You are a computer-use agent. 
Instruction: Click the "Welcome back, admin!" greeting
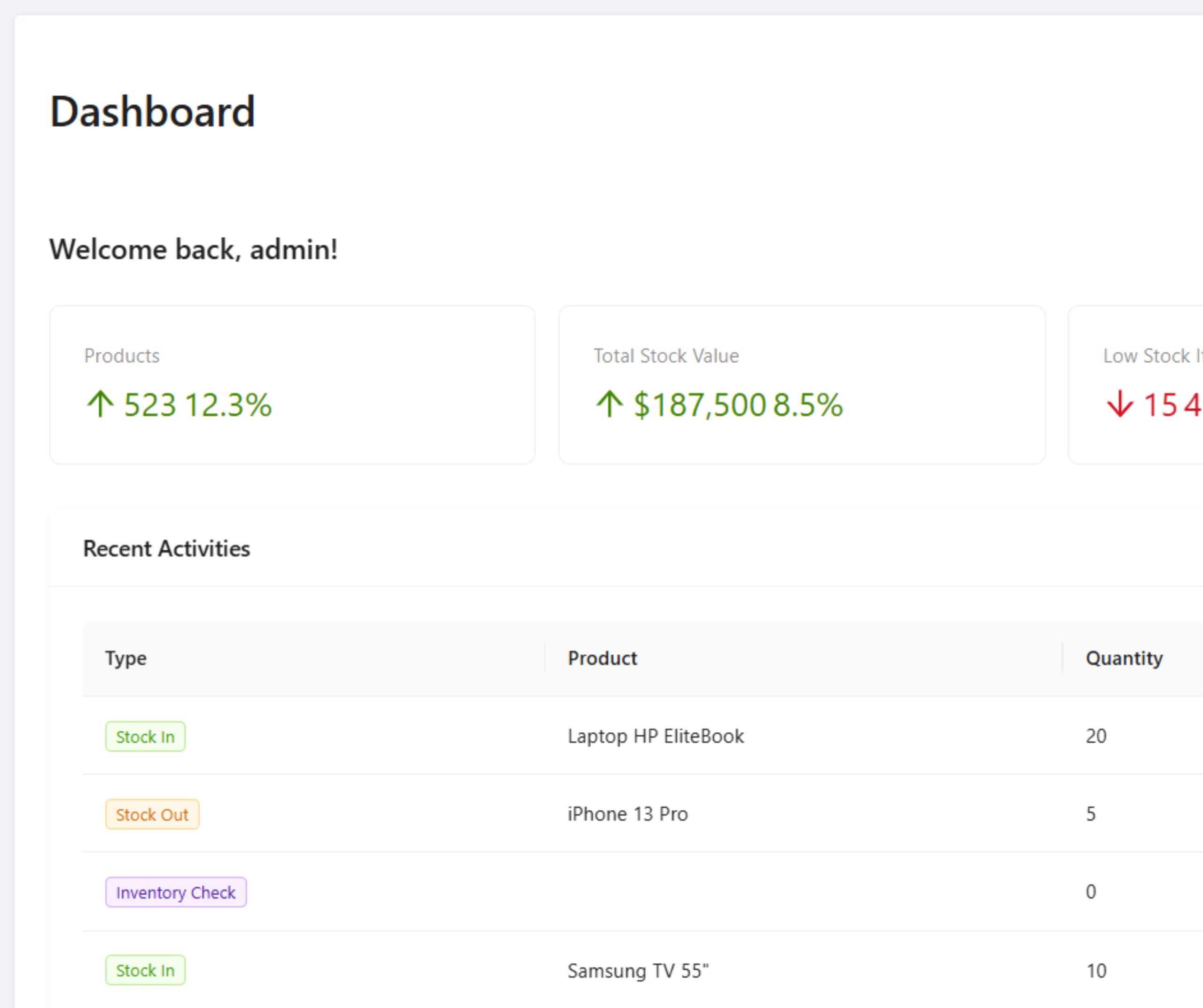click(194, 250)
